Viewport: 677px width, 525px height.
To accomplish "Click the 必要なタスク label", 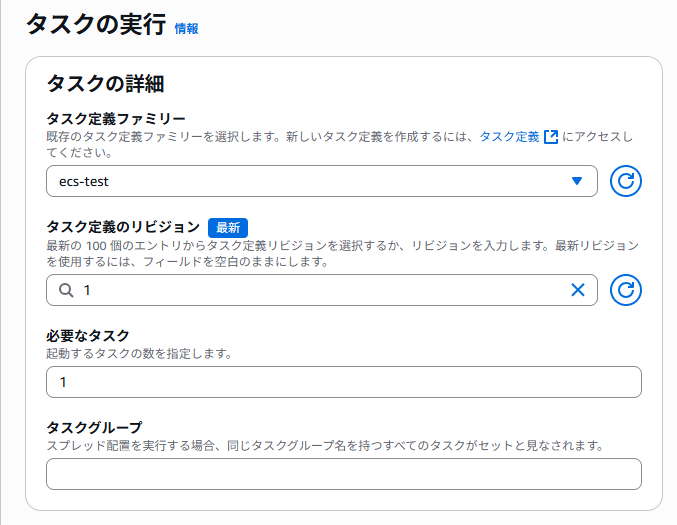I will tap(88, 335).
